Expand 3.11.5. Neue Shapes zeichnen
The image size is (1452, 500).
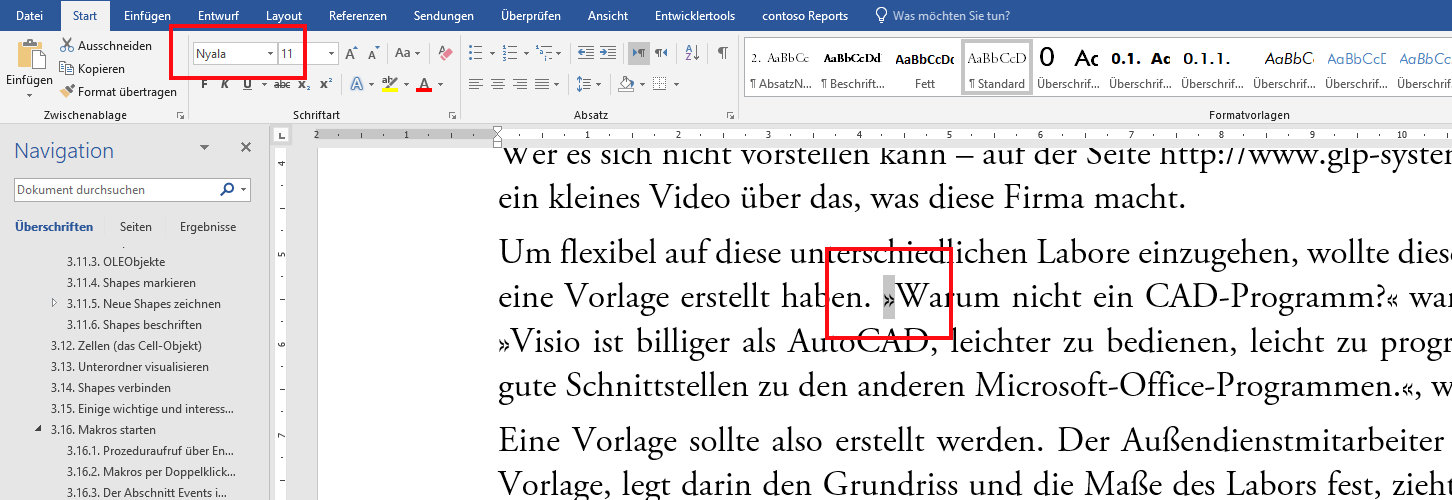(x=54, y=303)
